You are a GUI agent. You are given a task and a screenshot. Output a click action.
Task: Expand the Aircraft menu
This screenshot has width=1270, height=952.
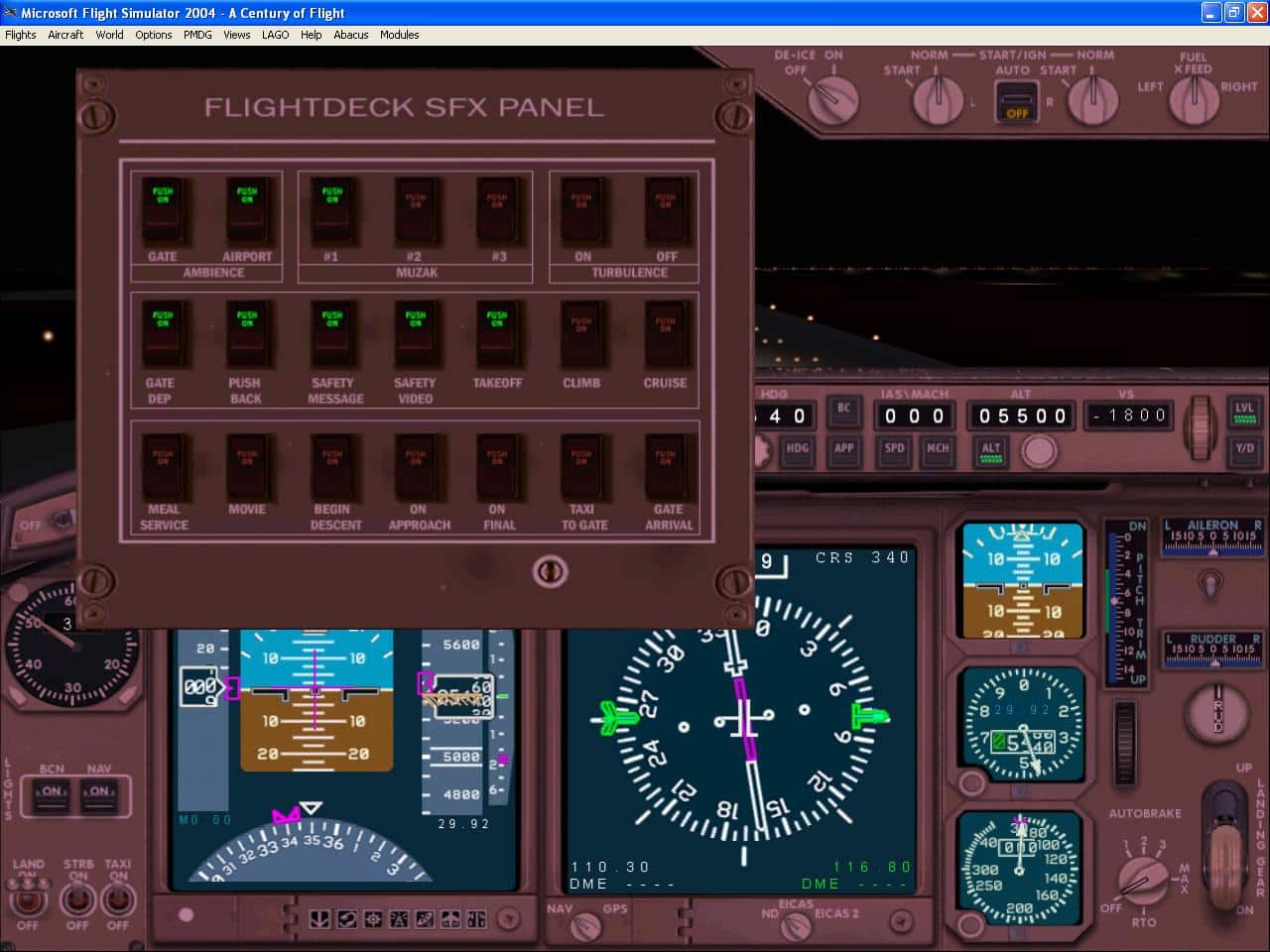[65, 35]
